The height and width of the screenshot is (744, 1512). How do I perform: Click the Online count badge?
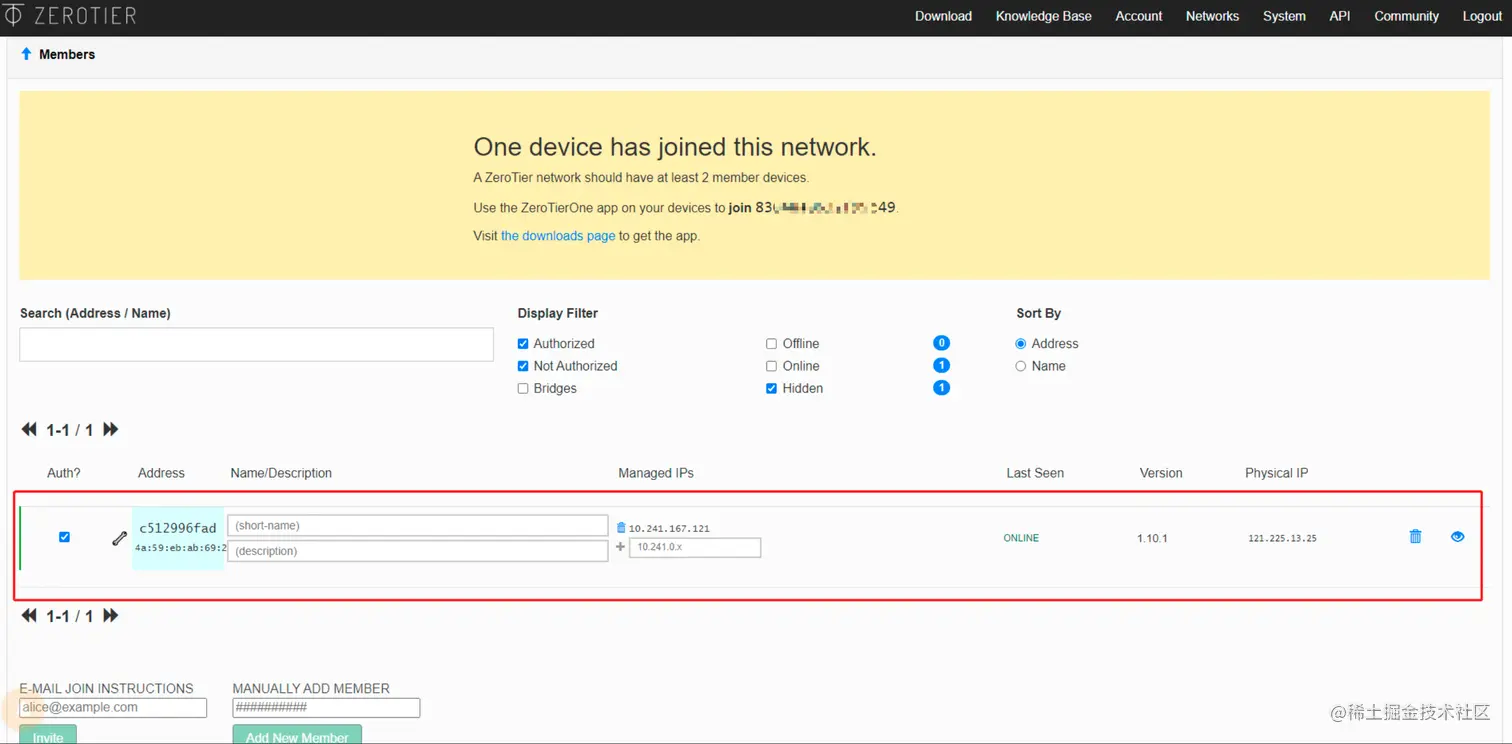pos(941,365)
